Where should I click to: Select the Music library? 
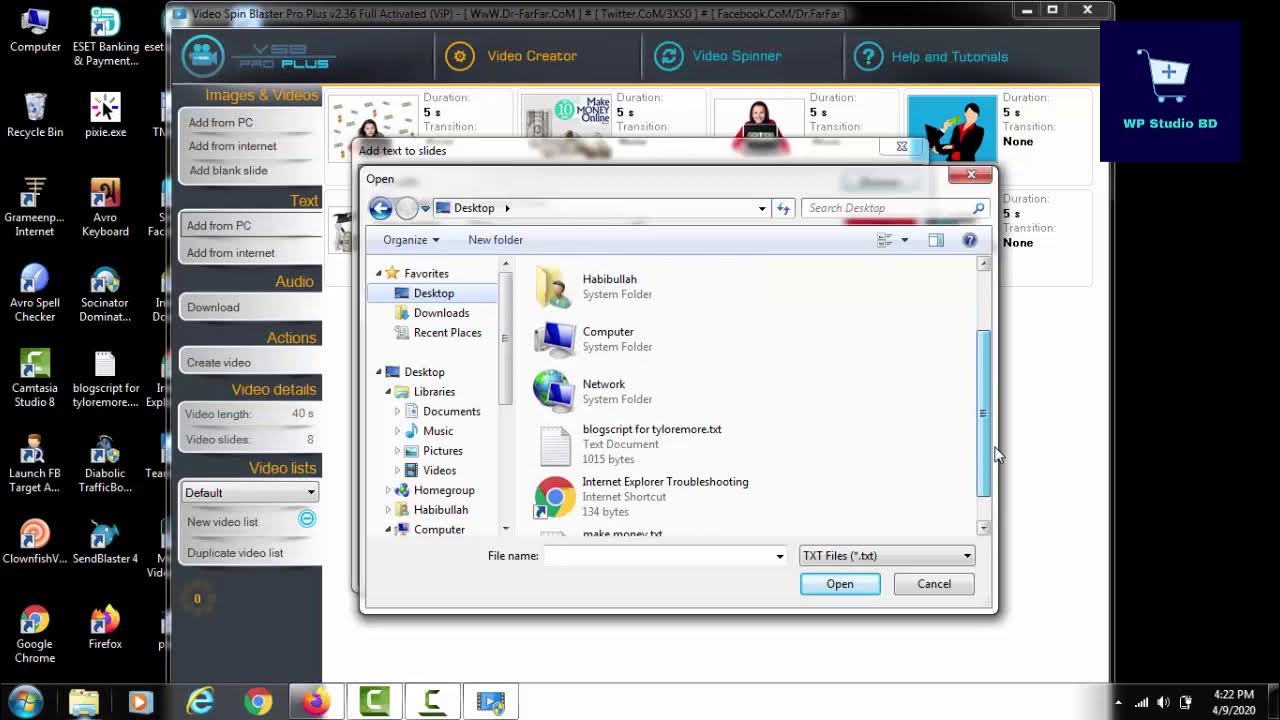438,431
